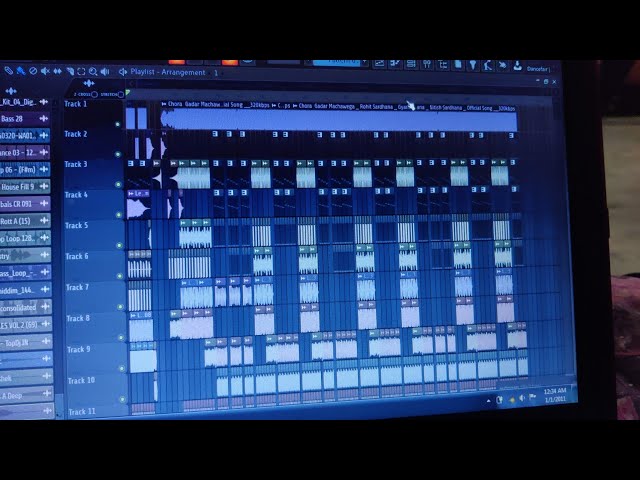The image size is (640, 480).
Task: Click waveform icon above Z-CROSS option
Action: pos(89,84)
